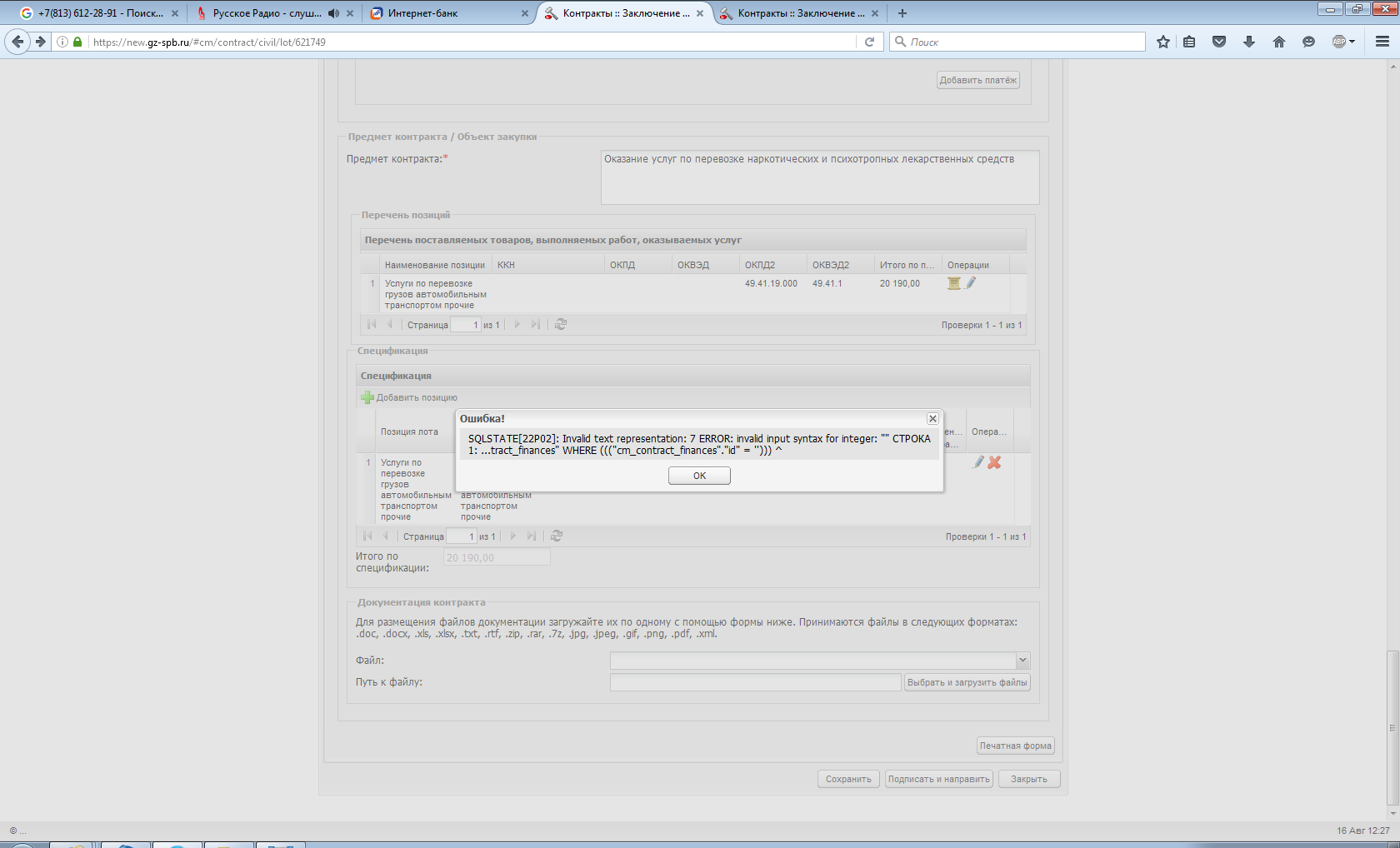Image resolution: width=1400 pixels, height=848 pixels.
Task: Open the Firefox hamburger menu
Action: point(1382,42)
